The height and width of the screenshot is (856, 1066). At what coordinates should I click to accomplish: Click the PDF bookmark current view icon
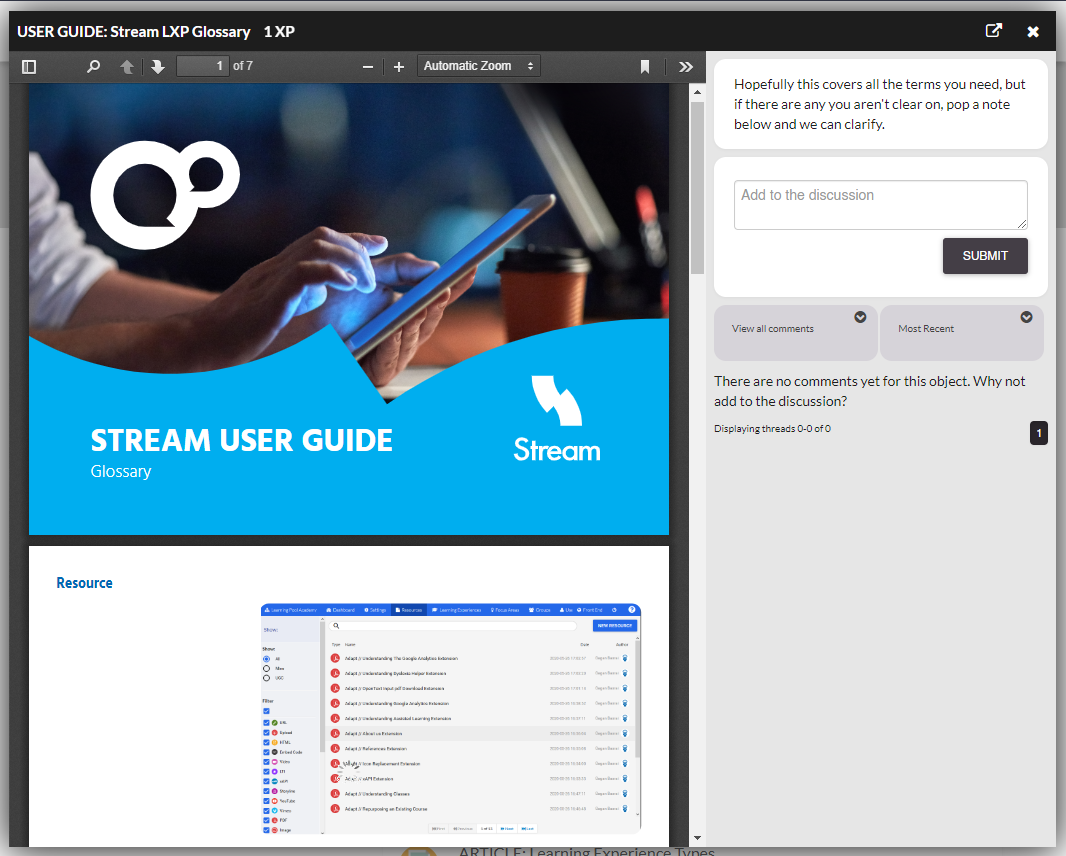pyautogui.click(x=645, y=67)
